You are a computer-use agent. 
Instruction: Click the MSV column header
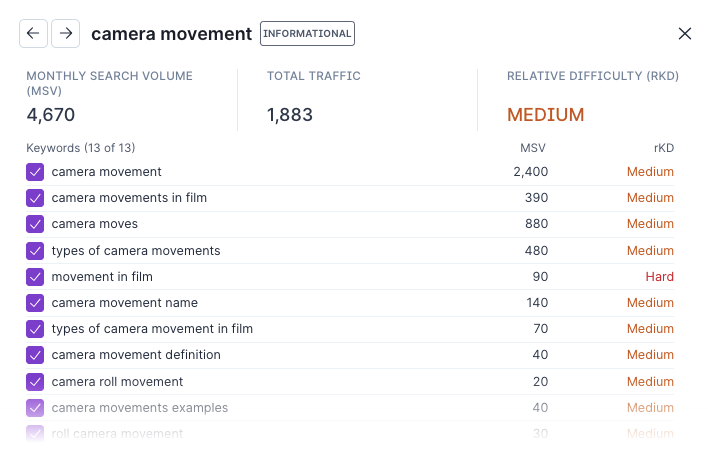(533, 148)
